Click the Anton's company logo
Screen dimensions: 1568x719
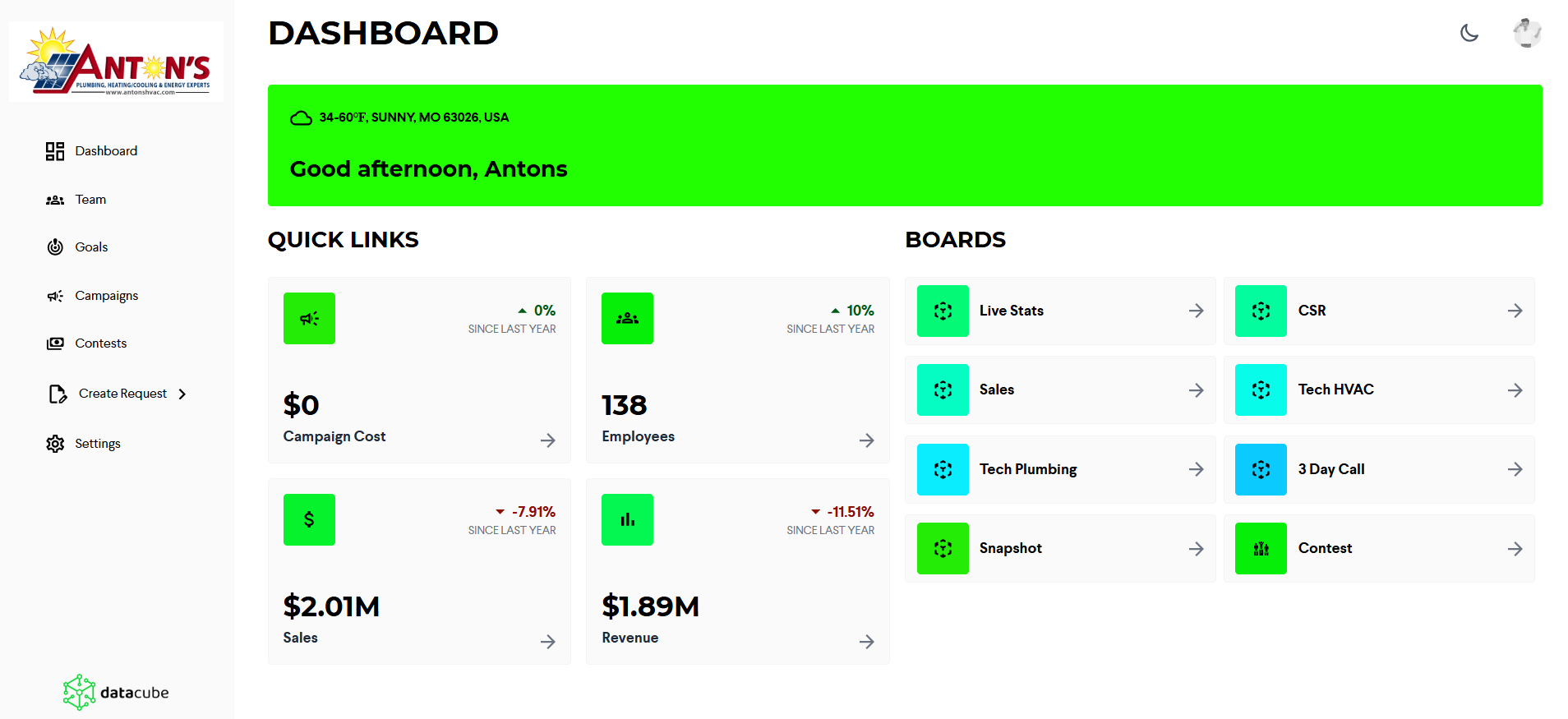tap(116, 62)
